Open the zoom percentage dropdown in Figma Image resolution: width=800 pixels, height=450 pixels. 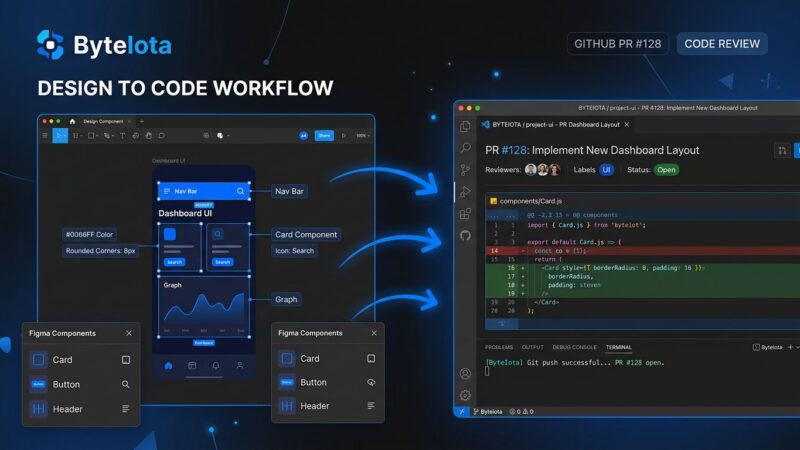[x=363, y=136]
